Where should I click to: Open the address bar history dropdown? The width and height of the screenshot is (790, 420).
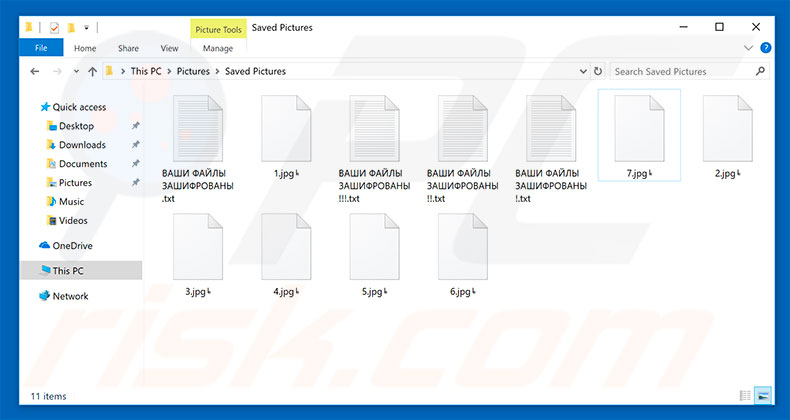point(583,72)
